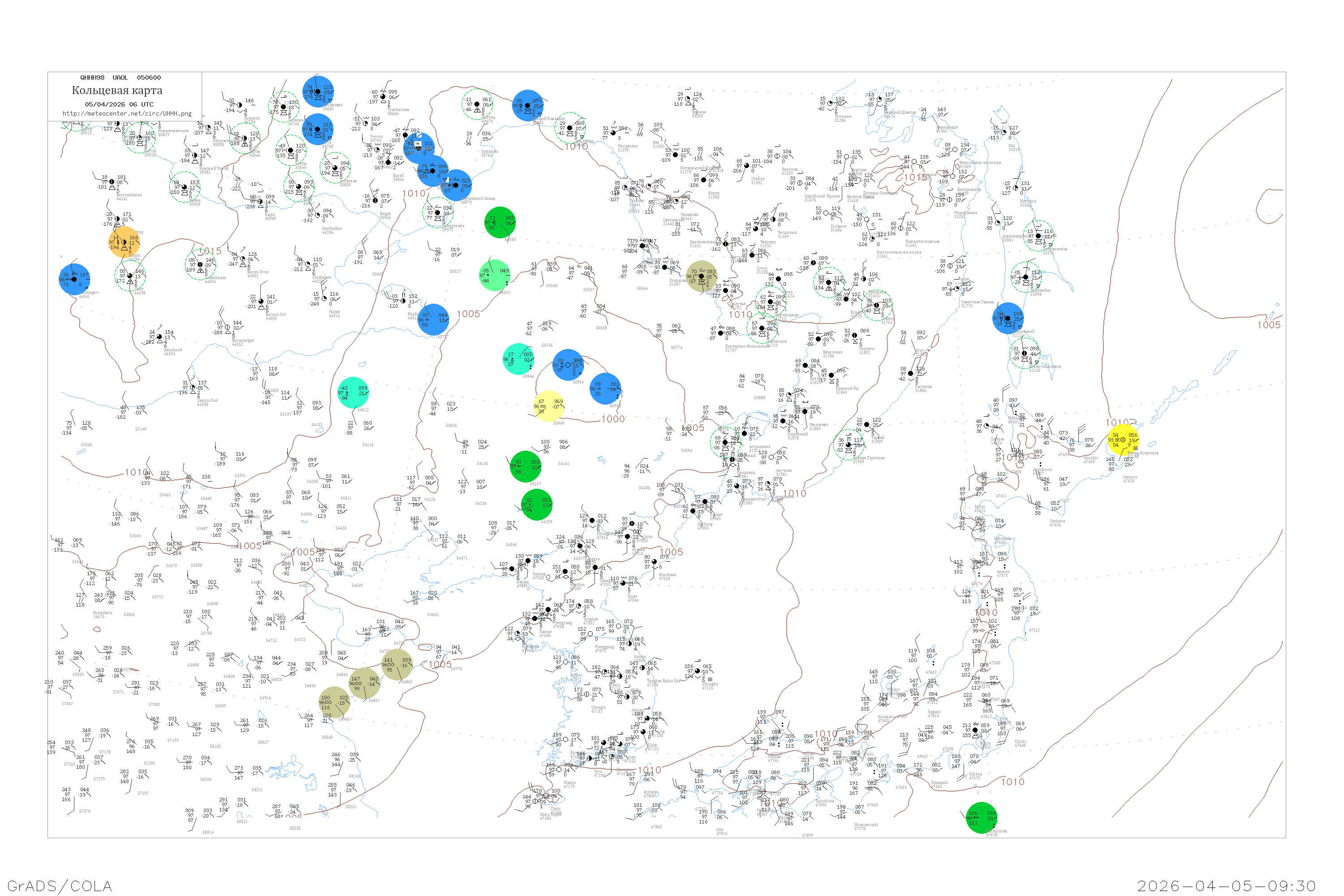Click the dark green circle at station 50434
The width and height of the screenshot is (1344, 896).
coord(500,222)
